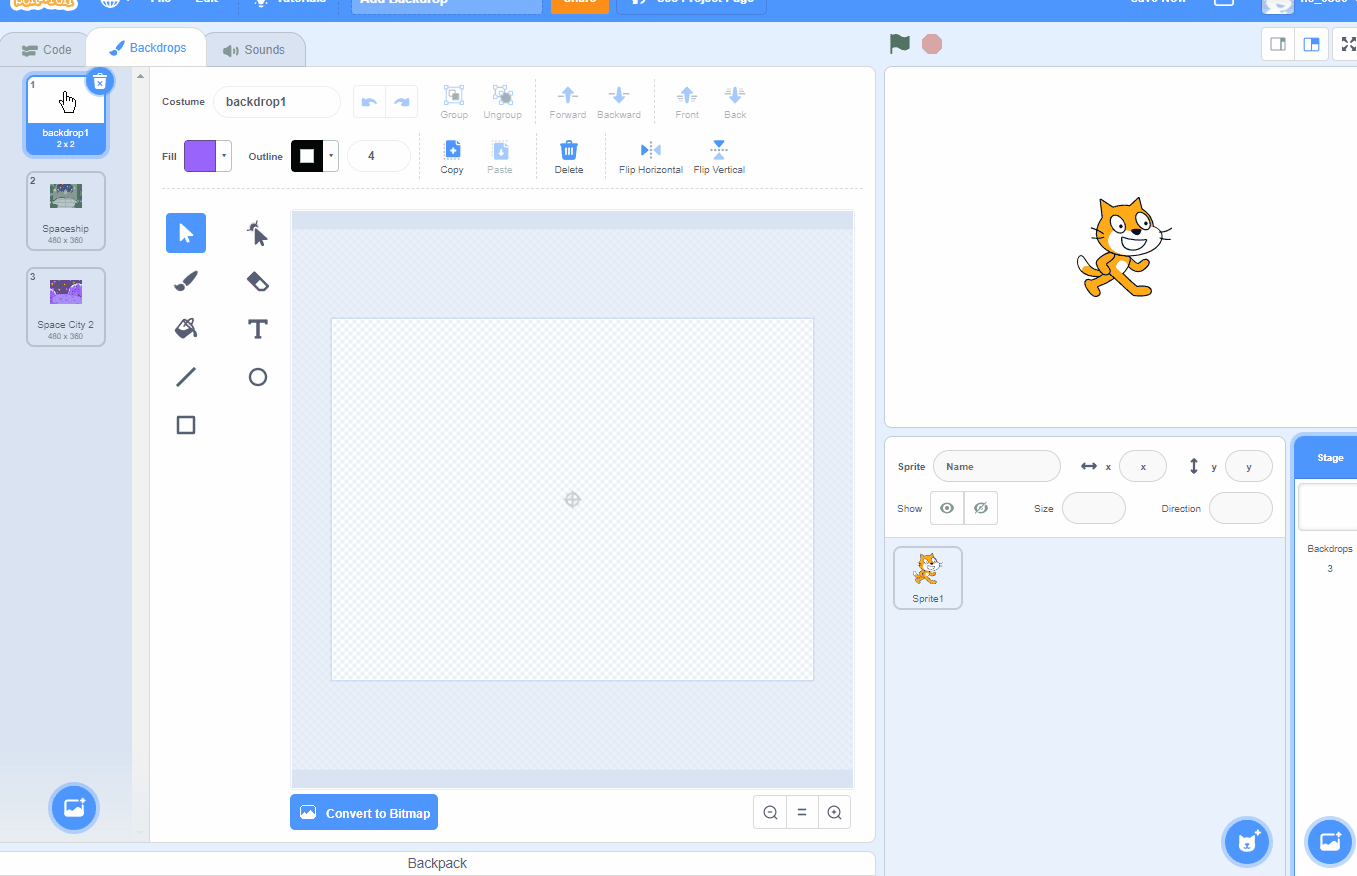The width and height of the screenshot is (1357, 876).
Task: Select the Brush tool
Action: tap(186, 281)
